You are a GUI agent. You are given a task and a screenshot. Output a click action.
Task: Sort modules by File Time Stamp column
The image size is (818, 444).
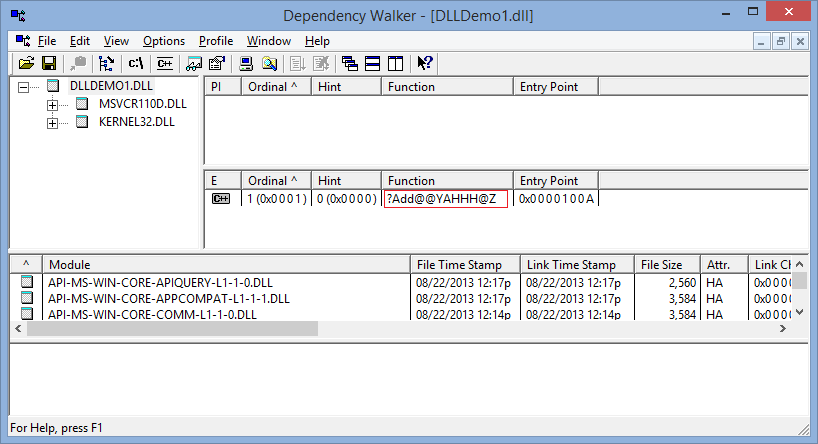pyautogui.click(x=465, y=264)
